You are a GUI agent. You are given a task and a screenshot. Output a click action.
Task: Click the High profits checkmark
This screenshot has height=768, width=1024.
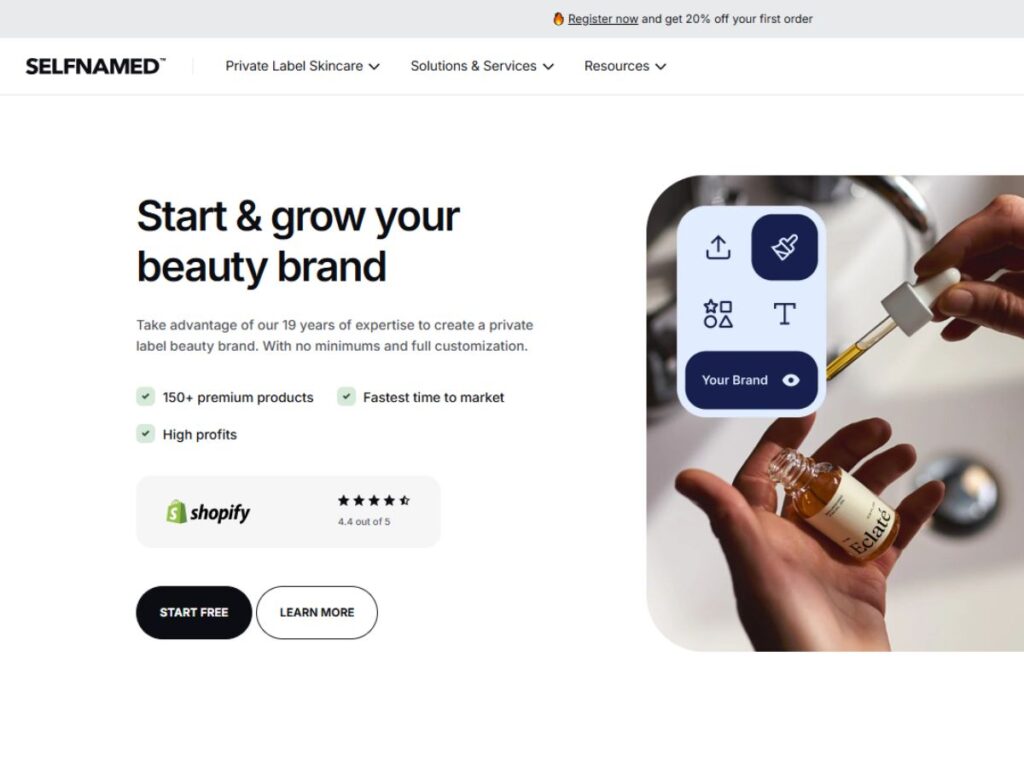pyautogui.click(x=146, y=434)
